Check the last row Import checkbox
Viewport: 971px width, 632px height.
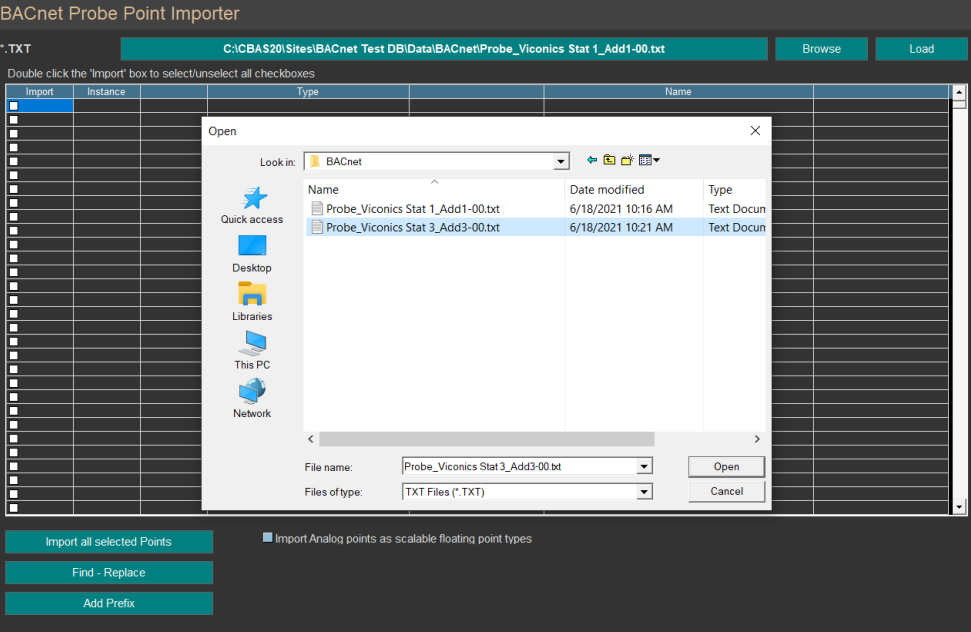coord(14,507)
